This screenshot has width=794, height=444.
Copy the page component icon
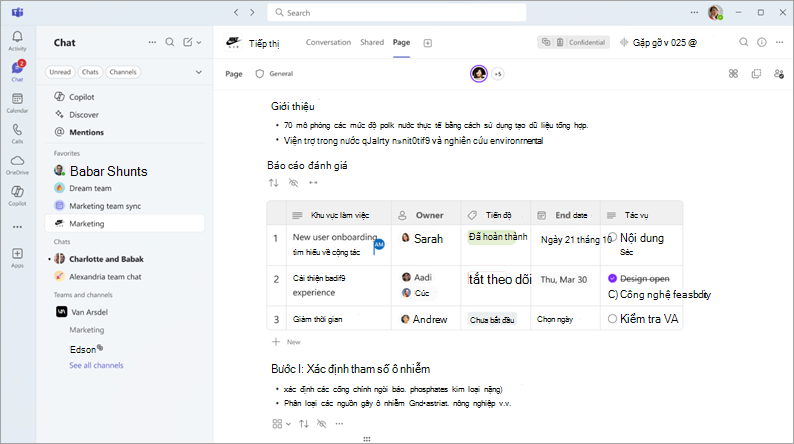[756, 74]
